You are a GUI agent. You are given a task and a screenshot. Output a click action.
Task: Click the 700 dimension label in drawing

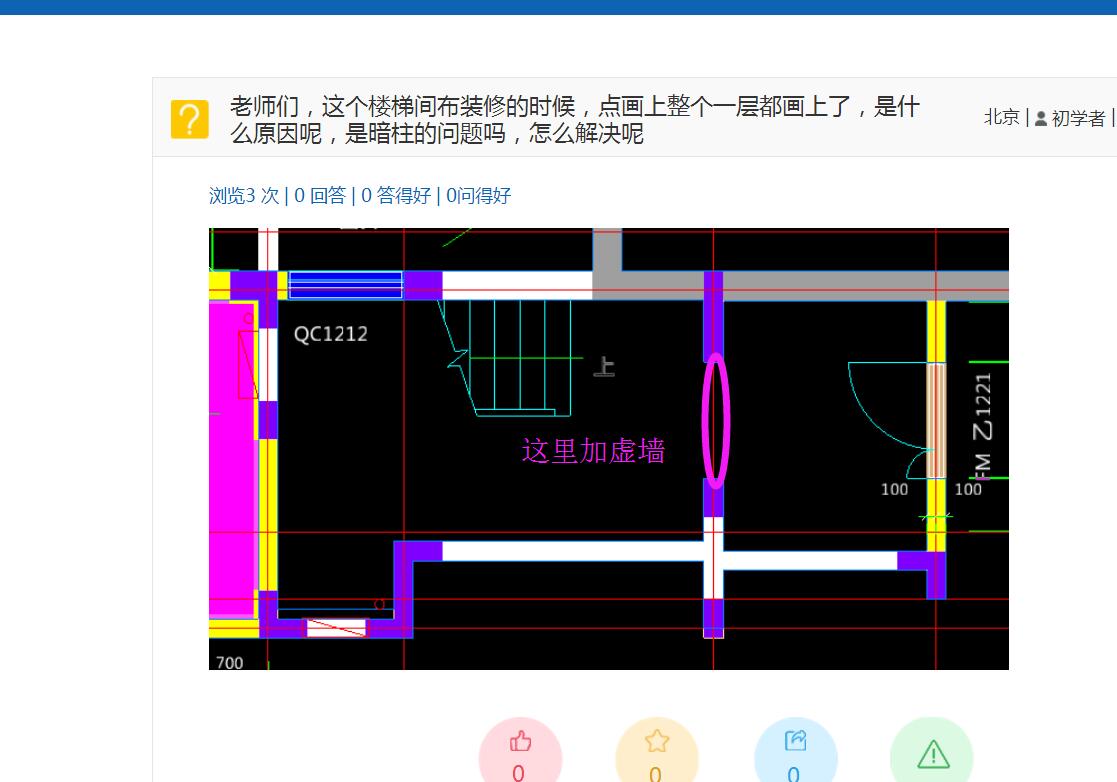click(229, 662)
